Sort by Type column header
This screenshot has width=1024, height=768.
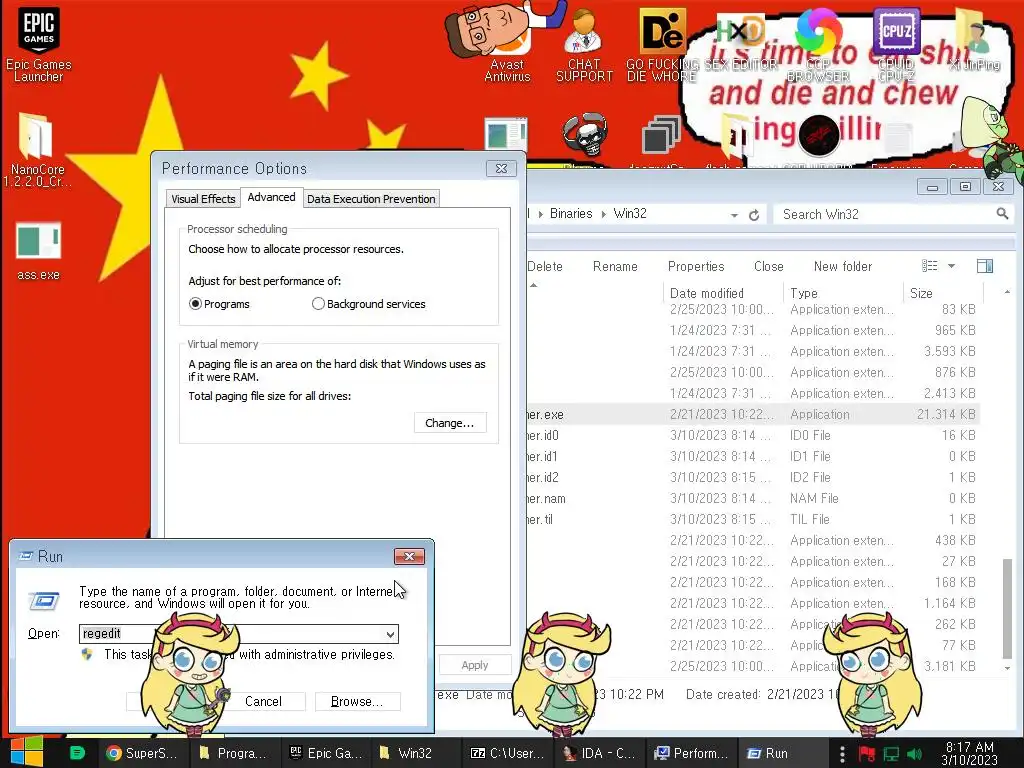842,293
